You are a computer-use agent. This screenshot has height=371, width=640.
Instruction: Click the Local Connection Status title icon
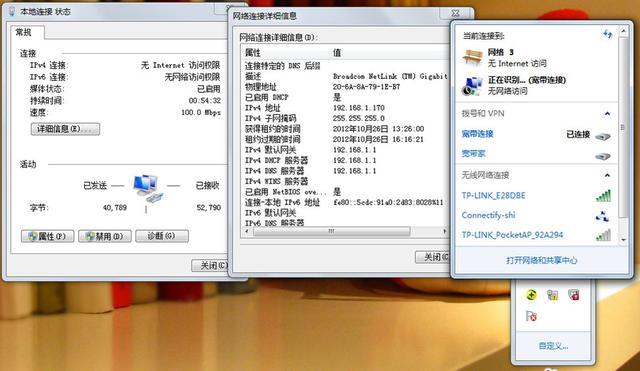pos(12,11)
